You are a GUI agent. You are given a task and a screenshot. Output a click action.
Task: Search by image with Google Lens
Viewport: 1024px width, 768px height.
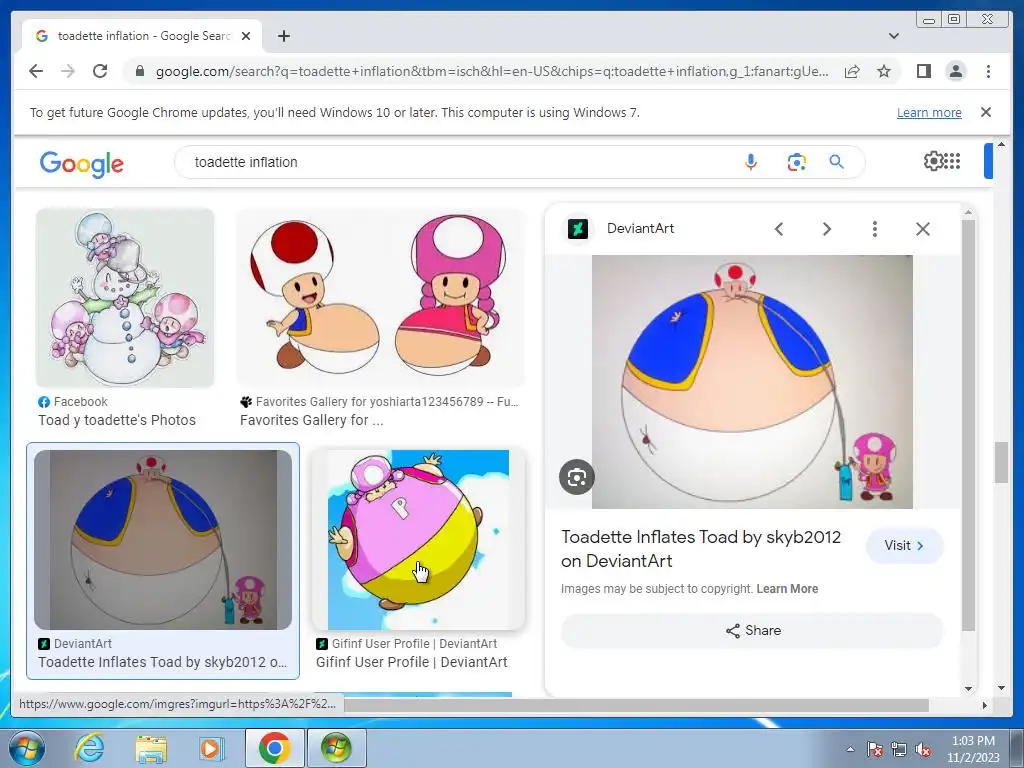pos(796,162)
